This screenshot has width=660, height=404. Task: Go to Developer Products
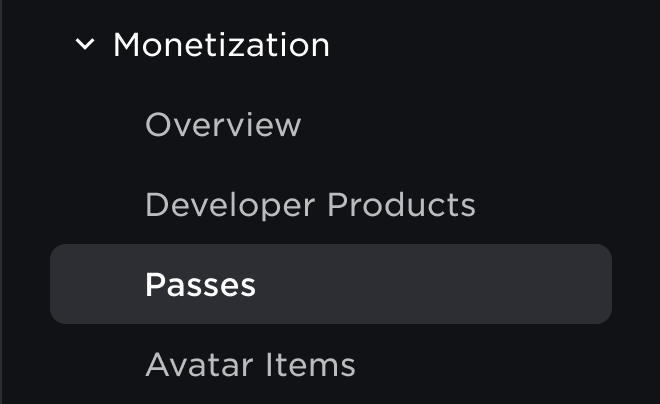click(310, 205)
